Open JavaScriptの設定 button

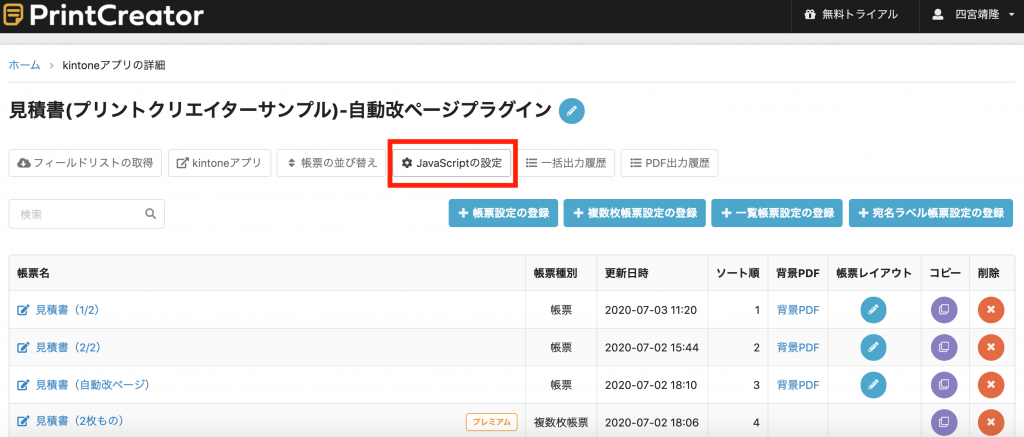(x=452, y=163)
